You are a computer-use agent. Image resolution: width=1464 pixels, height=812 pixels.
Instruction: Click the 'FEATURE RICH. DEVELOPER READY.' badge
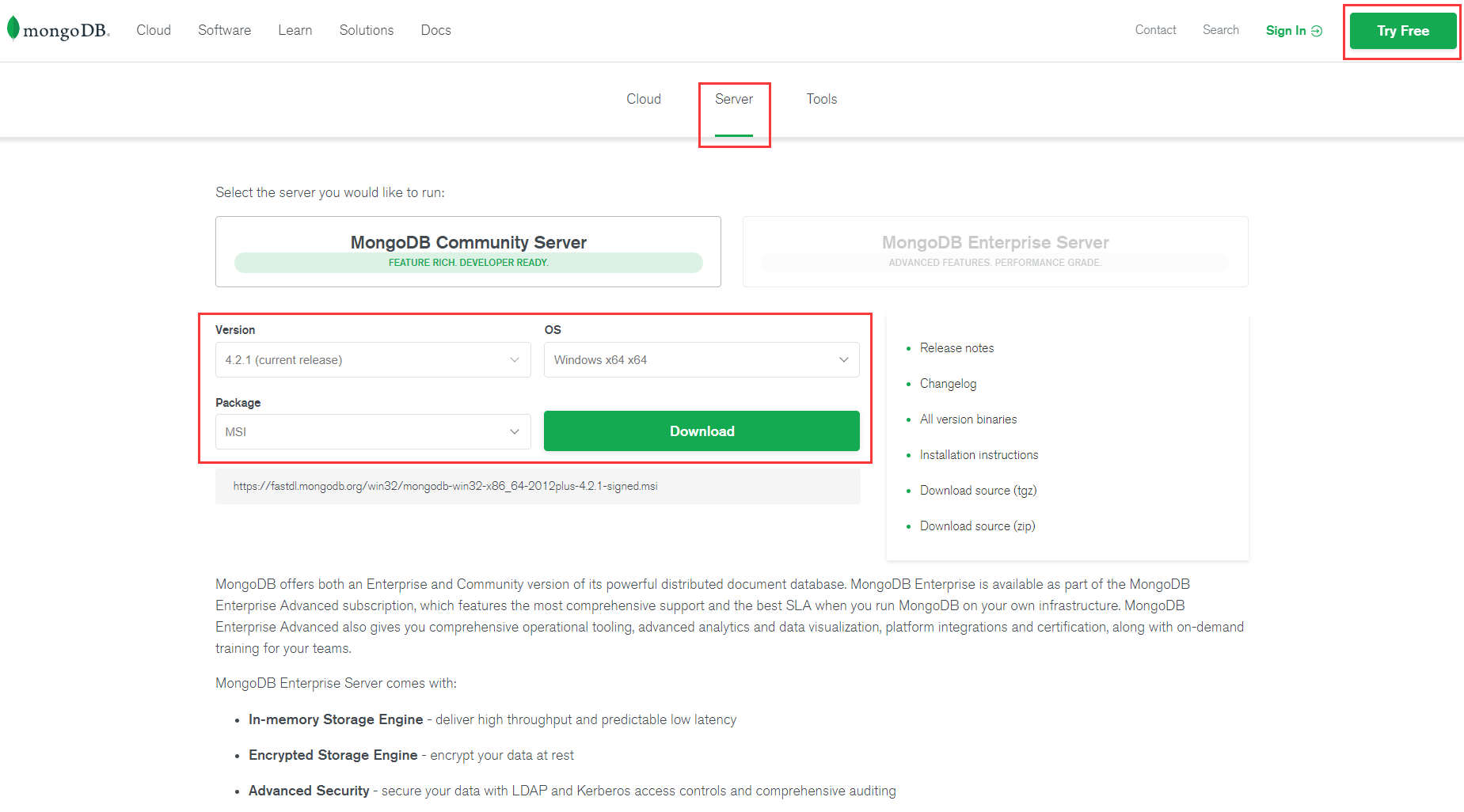pyautogui.click(x=468, y=263)
